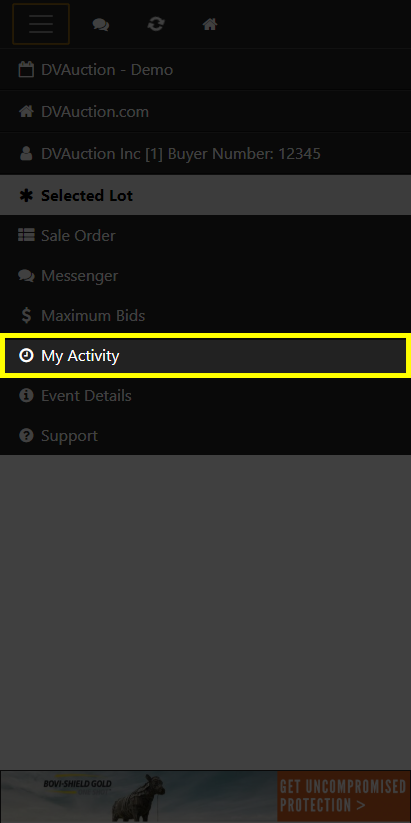411x823 pixels.
Task: Click the user icon by Buyer Number
Action: pyautogui.click(x=26, y=154)
